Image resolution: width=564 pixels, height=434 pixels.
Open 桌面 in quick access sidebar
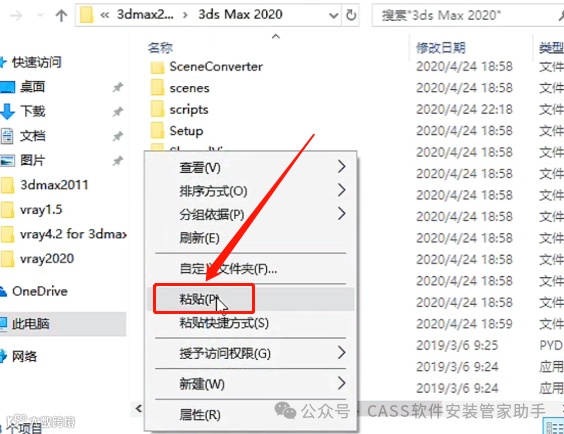coord(32,87)
